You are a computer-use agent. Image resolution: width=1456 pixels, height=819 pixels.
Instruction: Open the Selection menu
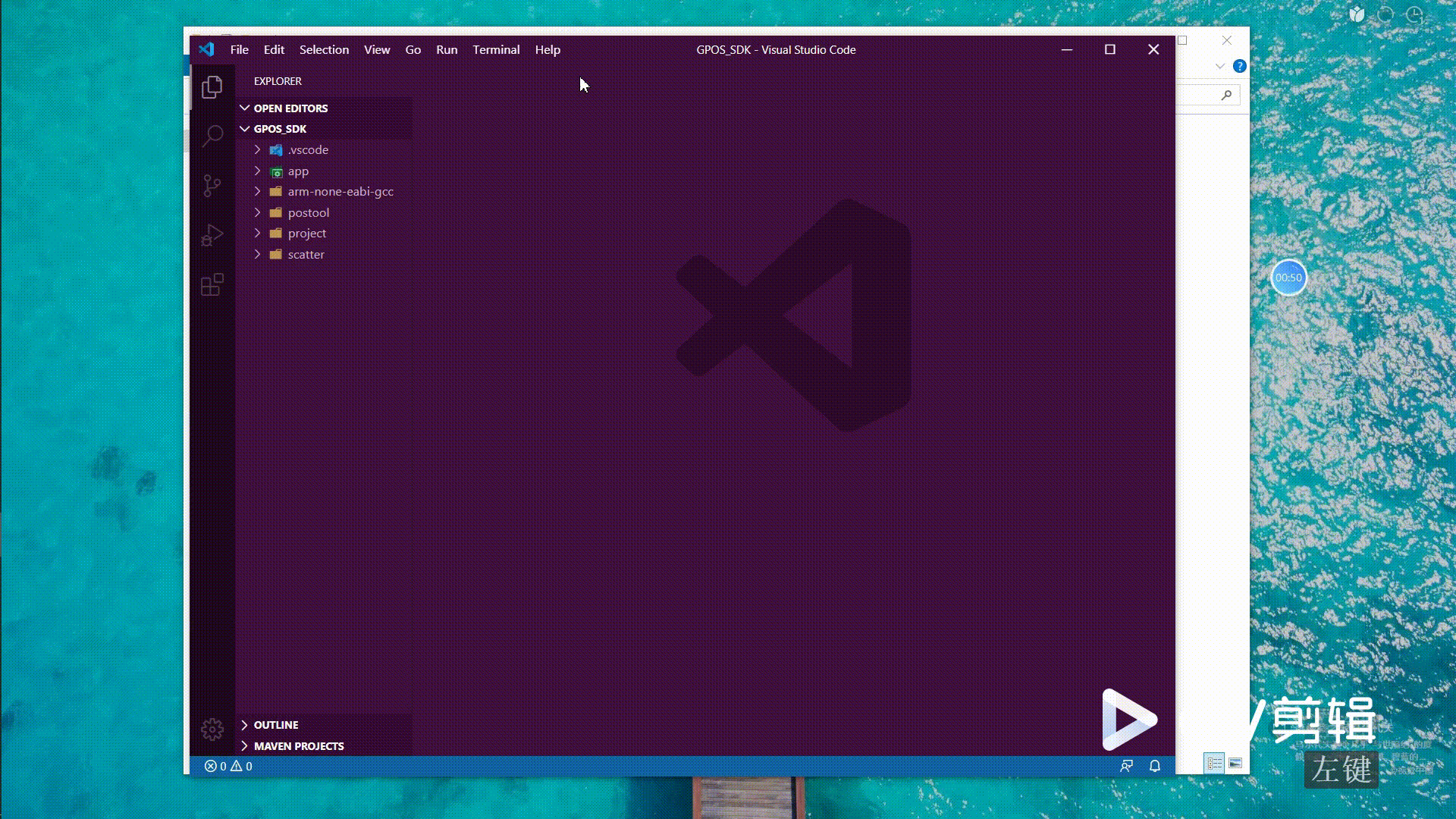(x=324, y=50)
